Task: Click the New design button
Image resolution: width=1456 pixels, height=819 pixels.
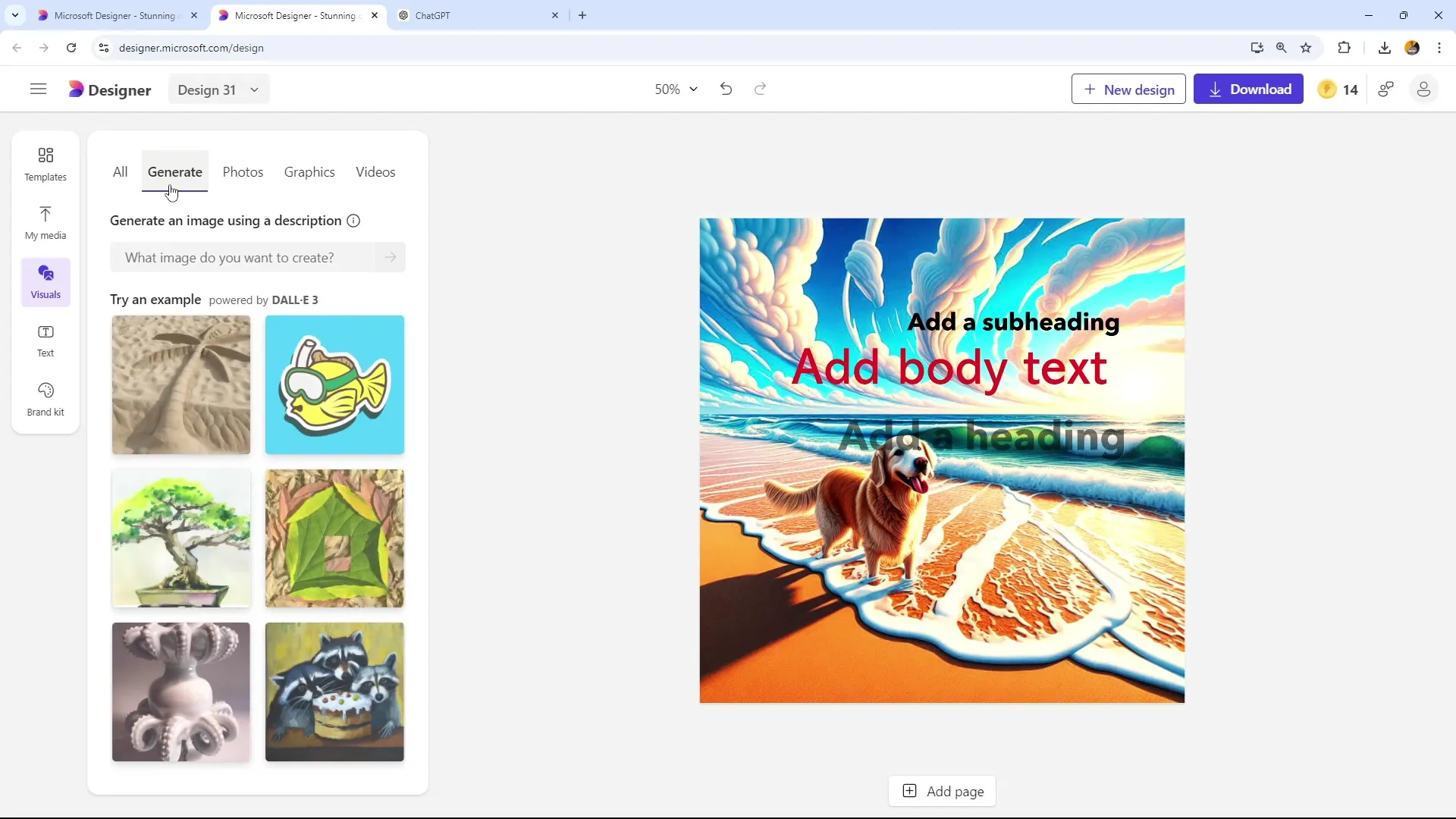Action: pyautogui.click(x=1128, y=89)
